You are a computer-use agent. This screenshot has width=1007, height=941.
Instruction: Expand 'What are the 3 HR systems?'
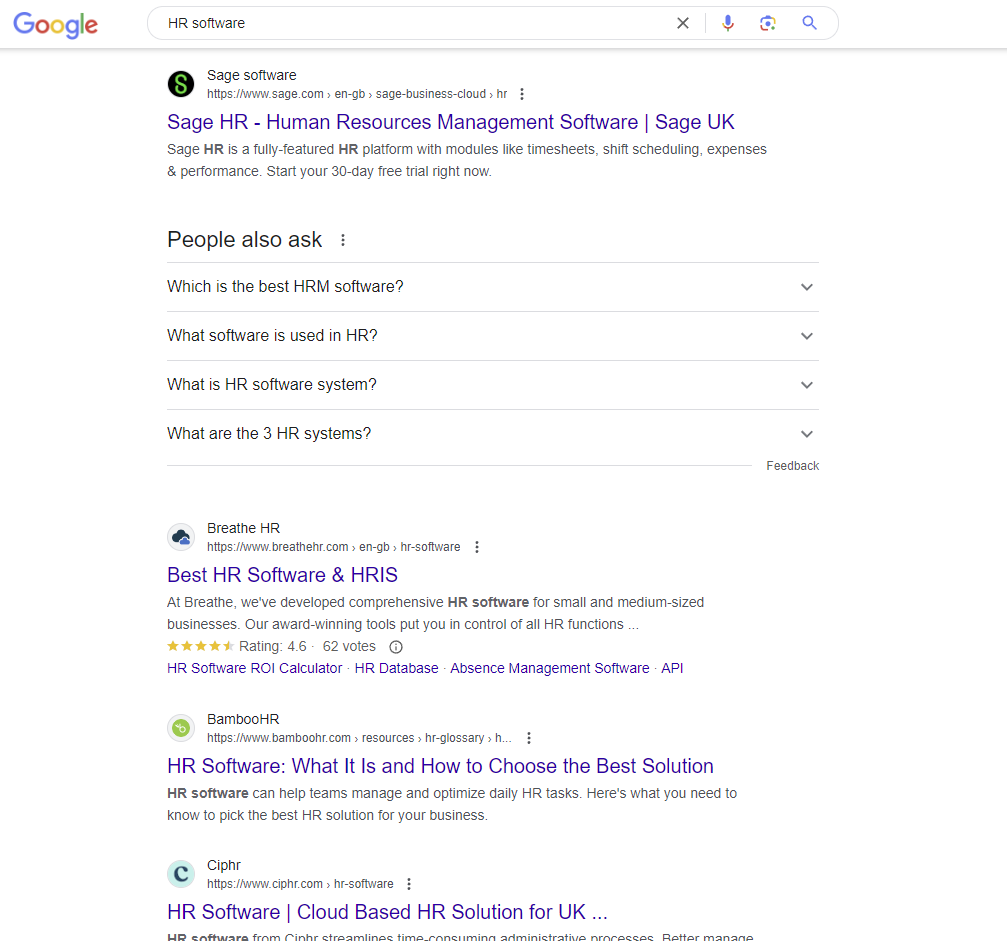[x=493, y=434]
